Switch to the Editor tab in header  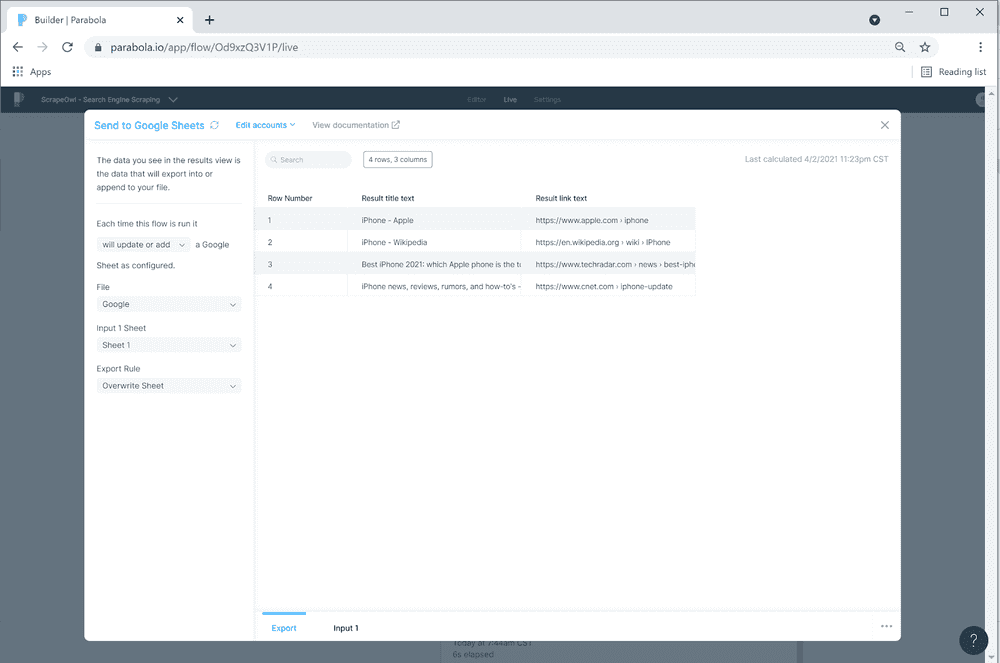tap(476, 99)
